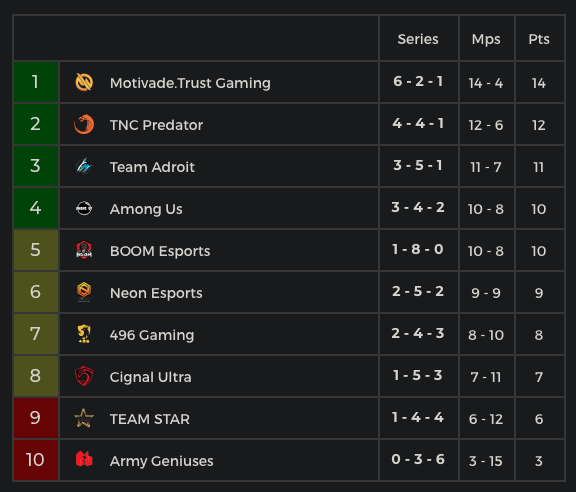This screenshot has height=492, width=576.
Task: Click the Mps column header
Action: pyautogui.click(x=486, y=39)
